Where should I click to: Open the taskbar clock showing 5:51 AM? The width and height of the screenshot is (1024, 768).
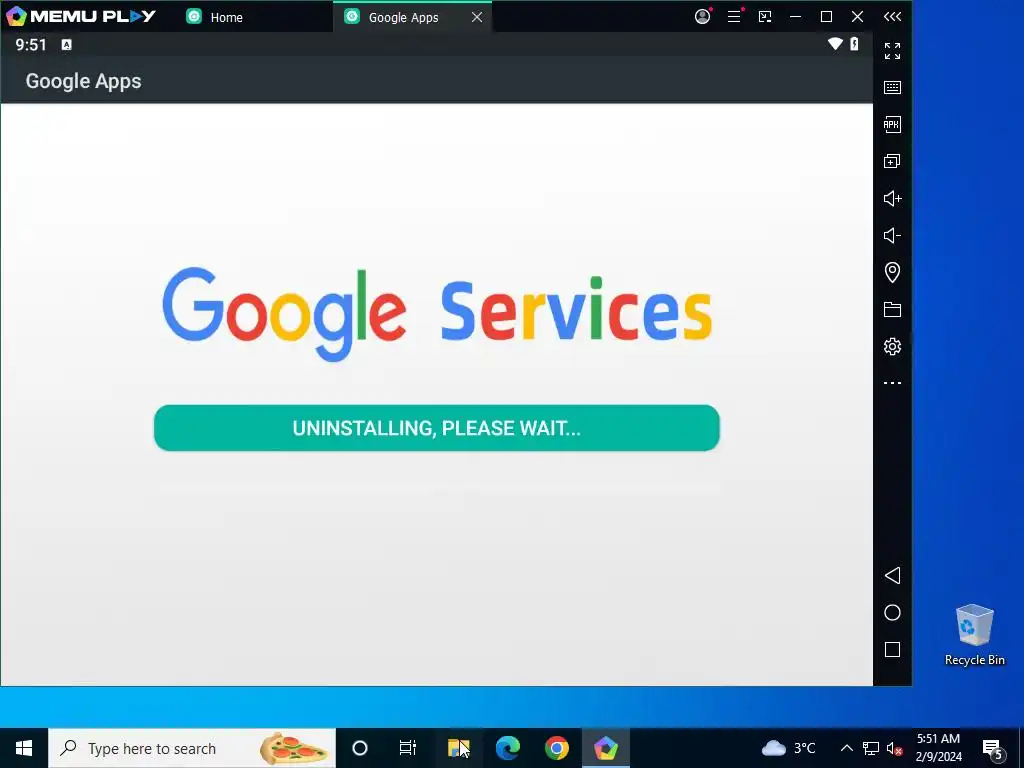[938, 748]
